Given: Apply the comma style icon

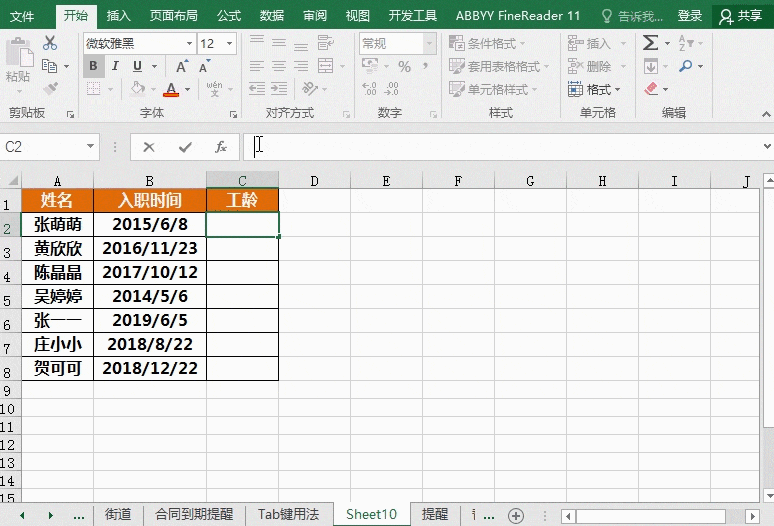Looking at the screenshot, I should [425, 66].
